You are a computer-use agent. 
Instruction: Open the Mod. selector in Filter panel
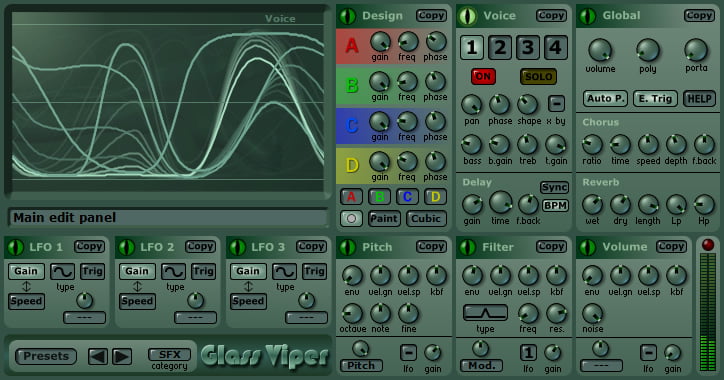pyautogui.click(x=482, y=366)
